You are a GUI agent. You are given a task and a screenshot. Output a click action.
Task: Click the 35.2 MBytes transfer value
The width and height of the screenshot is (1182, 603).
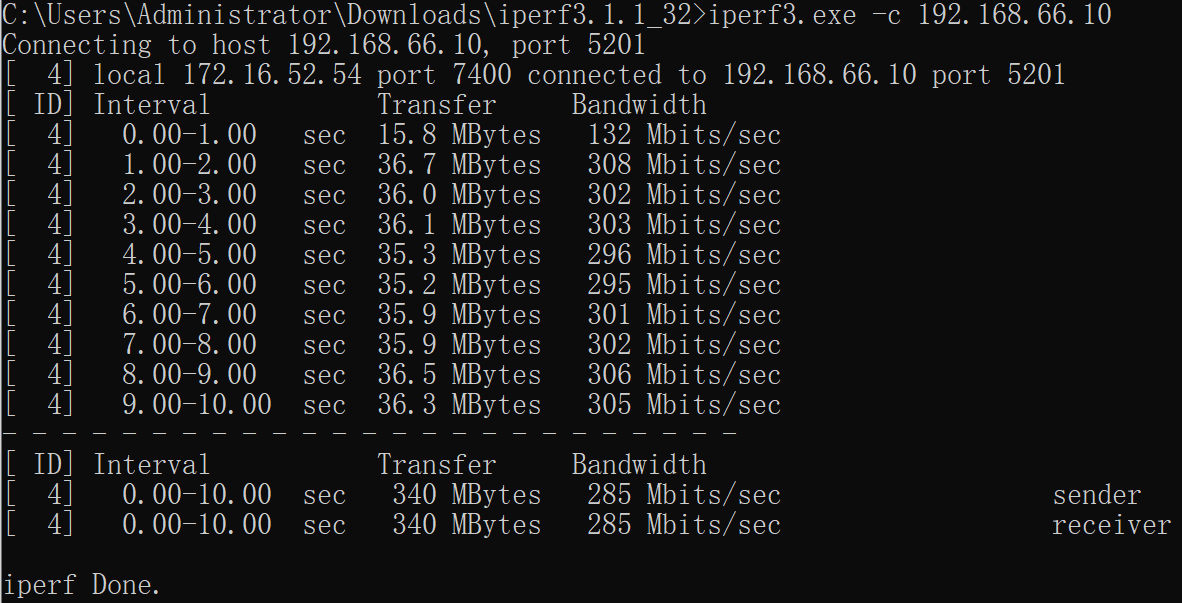point(459,286)
